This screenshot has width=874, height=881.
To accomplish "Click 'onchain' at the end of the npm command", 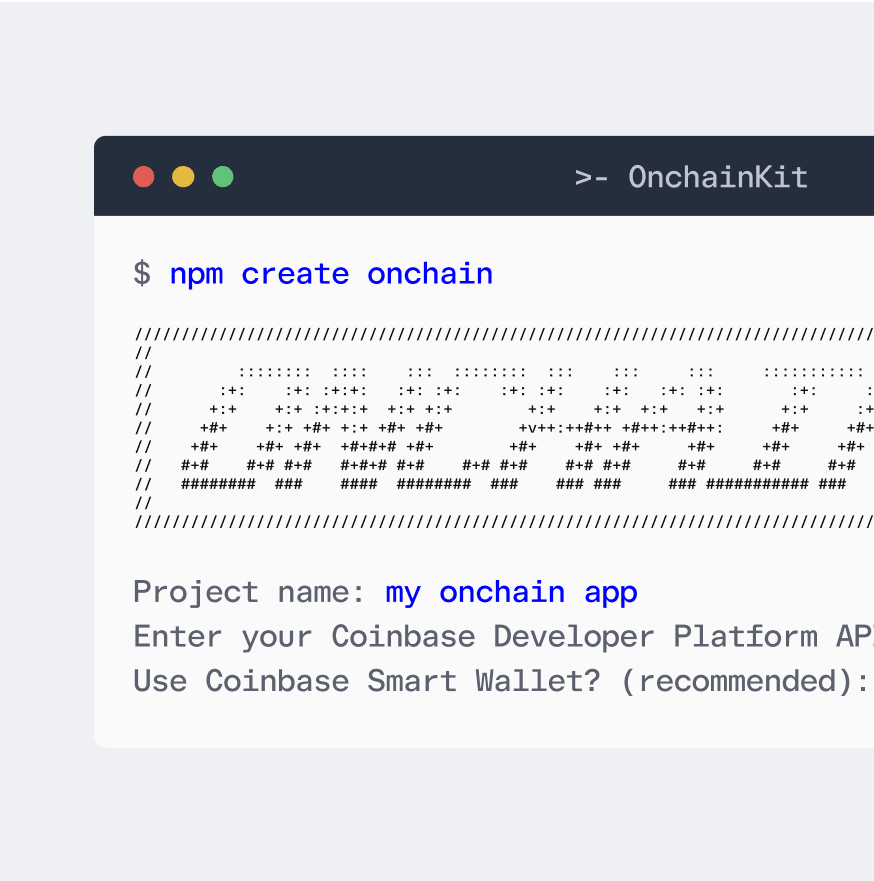I will [430, 274].
